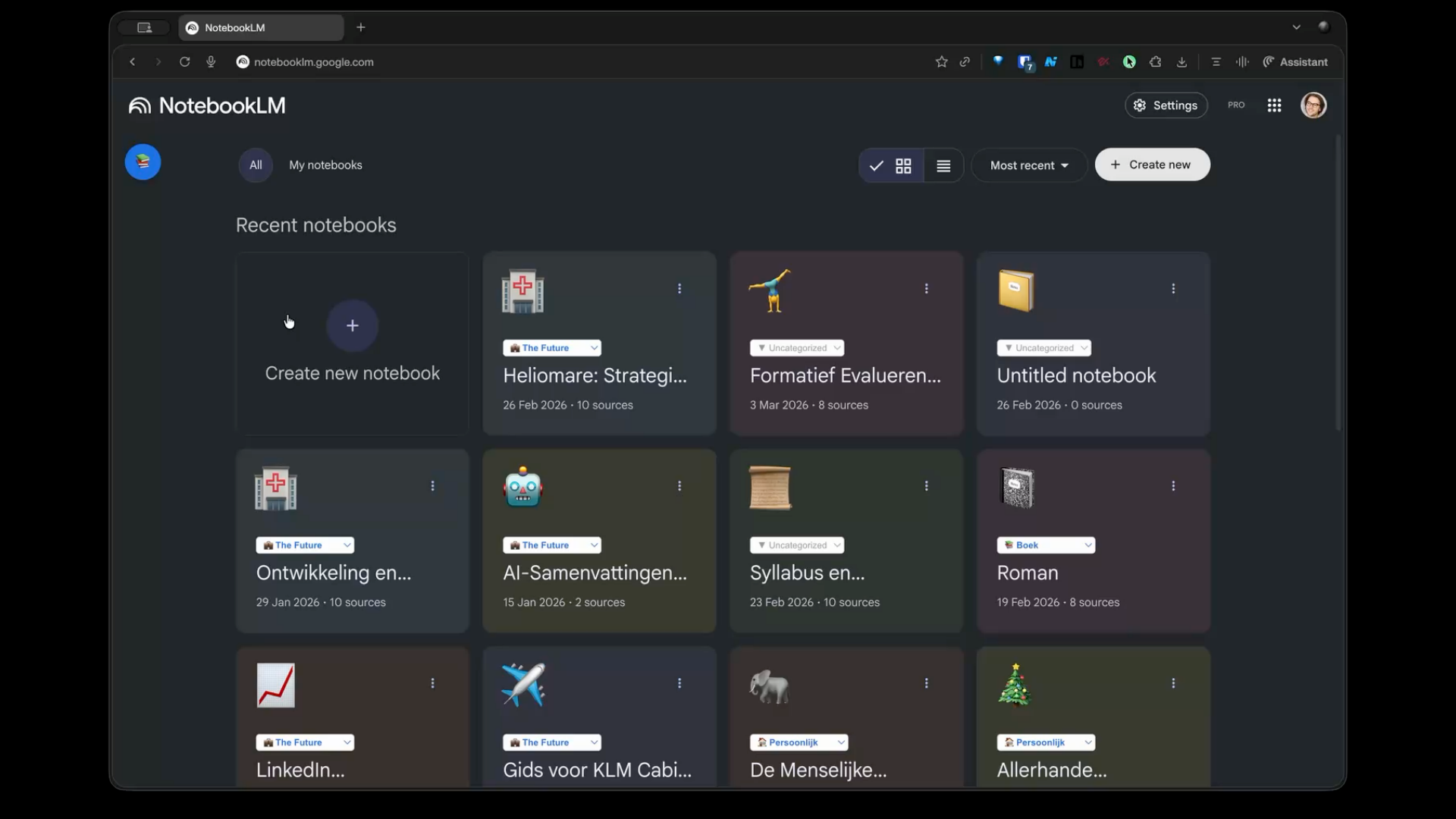The width and height of the screenshot is (1456, 819).
Task: Expand the Most recent sort dropdown
Action: coord(1029,165)
